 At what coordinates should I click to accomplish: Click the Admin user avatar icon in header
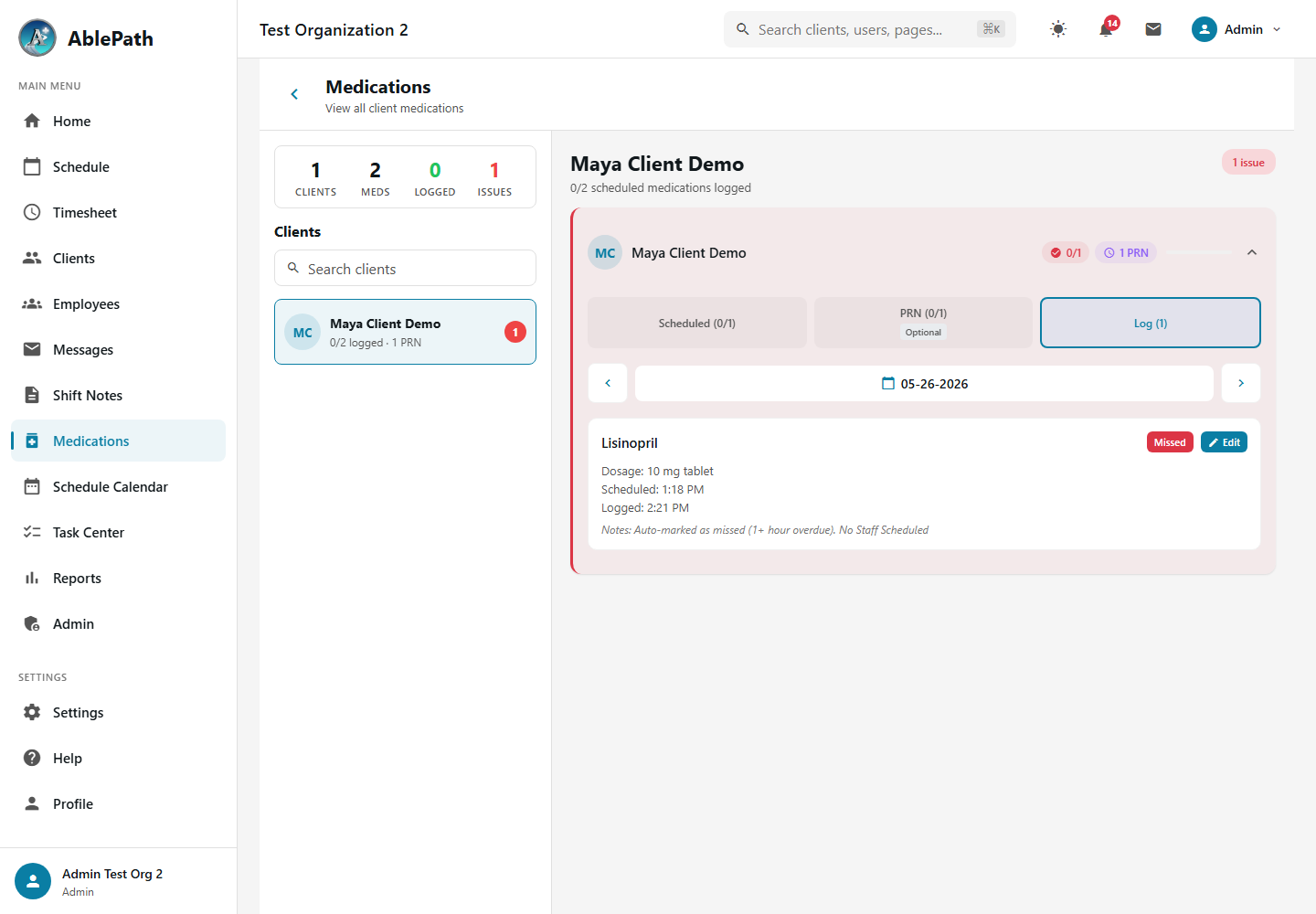click(1205, 29)
